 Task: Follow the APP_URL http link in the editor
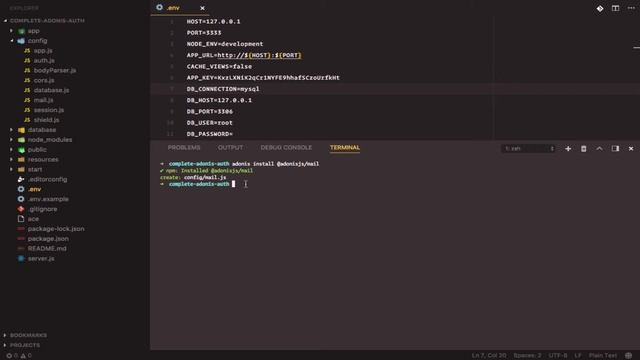(x=259, y=56)
